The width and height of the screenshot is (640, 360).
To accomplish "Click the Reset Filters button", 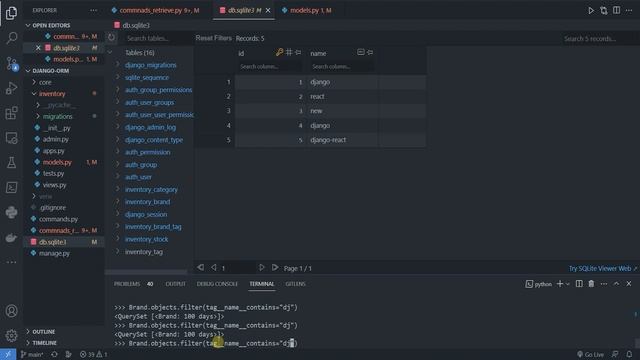I will pos(213,38).
